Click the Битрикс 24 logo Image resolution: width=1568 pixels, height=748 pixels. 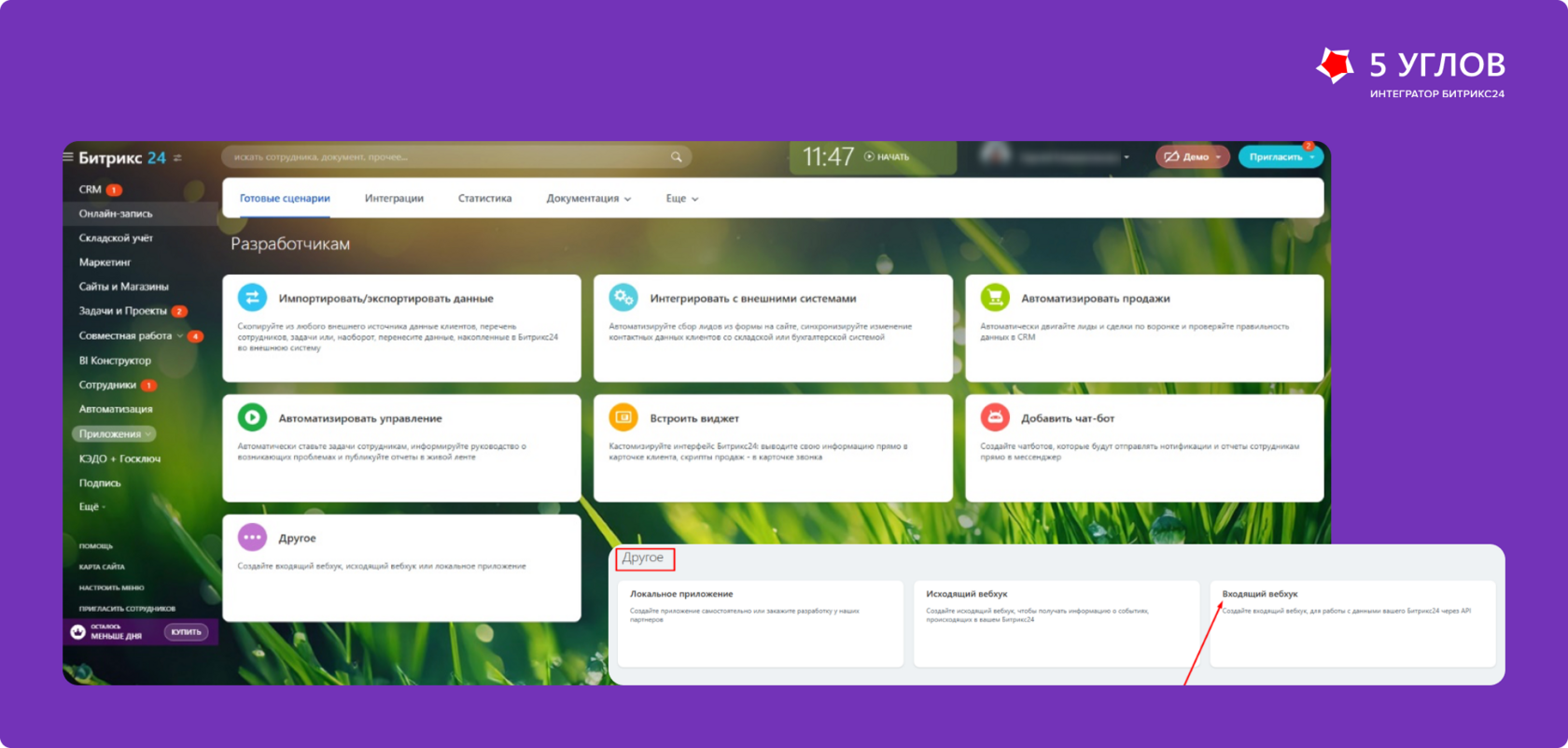click(122, 158)
